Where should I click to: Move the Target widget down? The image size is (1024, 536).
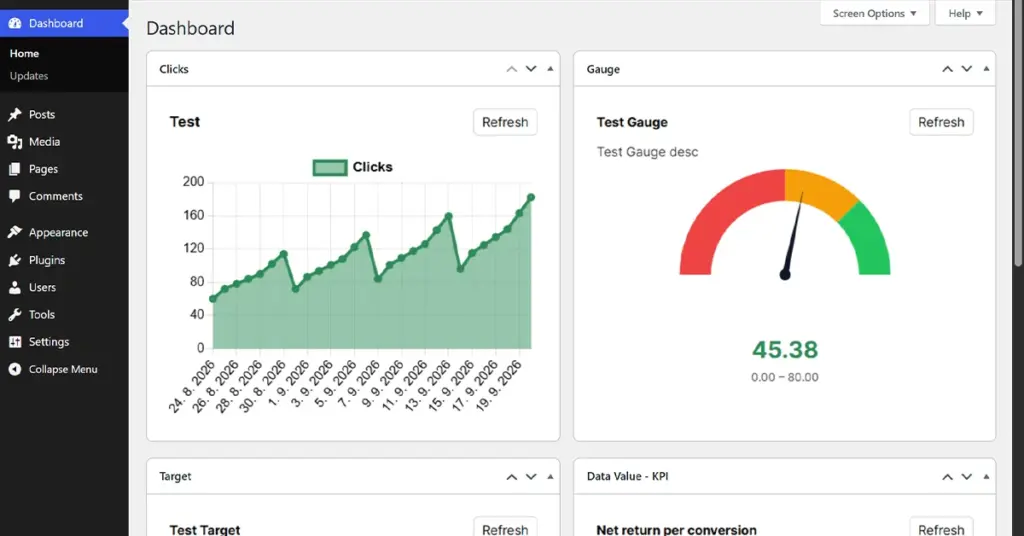pyautogui.click(x=531, y=477)
